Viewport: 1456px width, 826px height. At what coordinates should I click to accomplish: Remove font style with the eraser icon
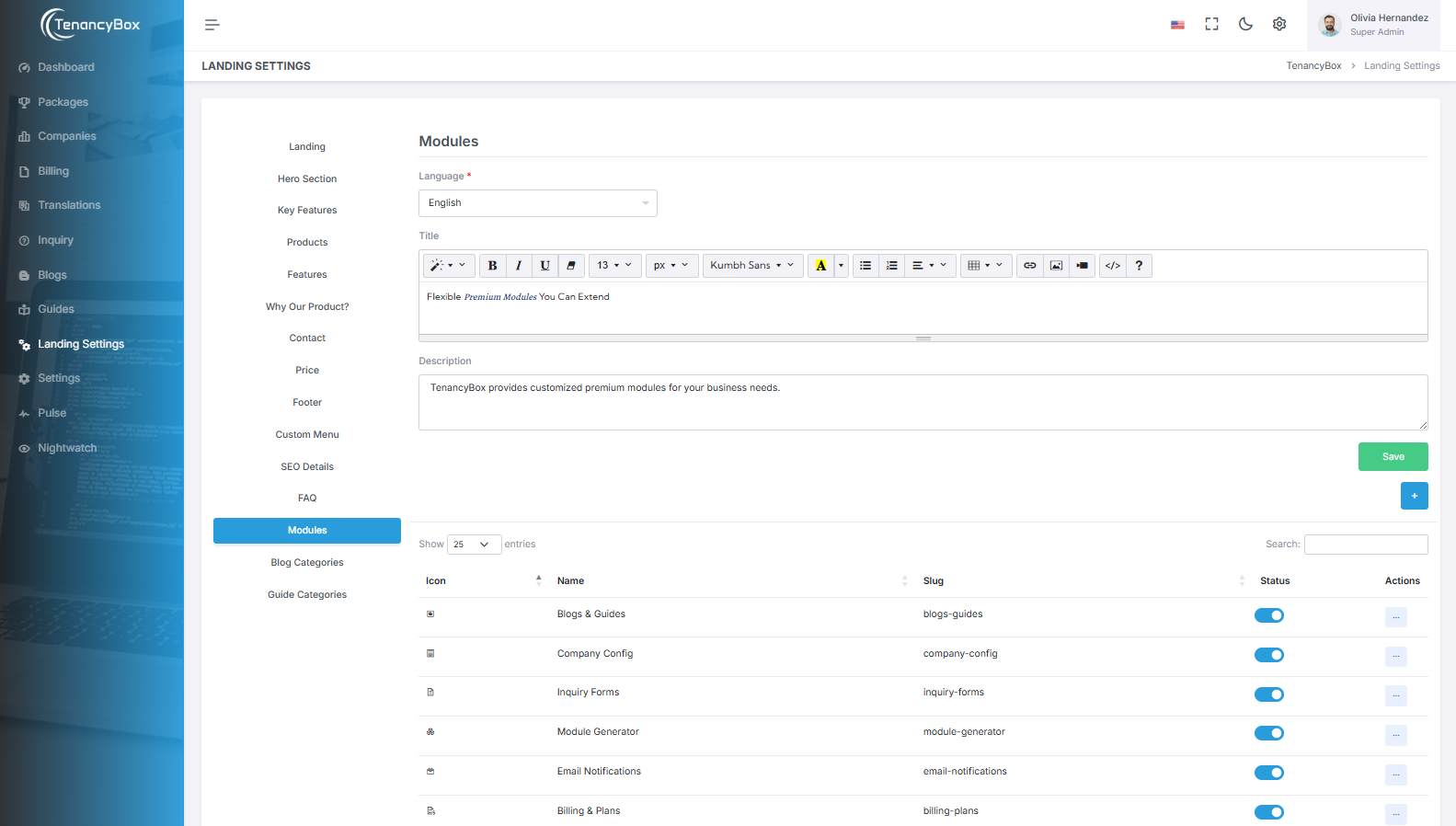[x=571, y=266]
